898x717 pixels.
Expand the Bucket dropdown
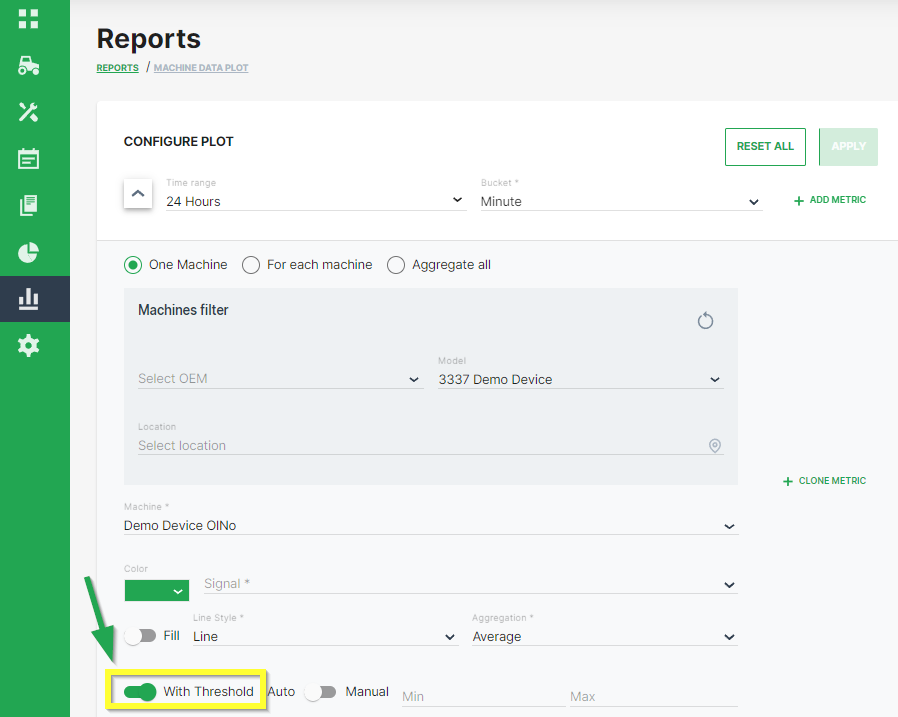click(x=620, y=201)
